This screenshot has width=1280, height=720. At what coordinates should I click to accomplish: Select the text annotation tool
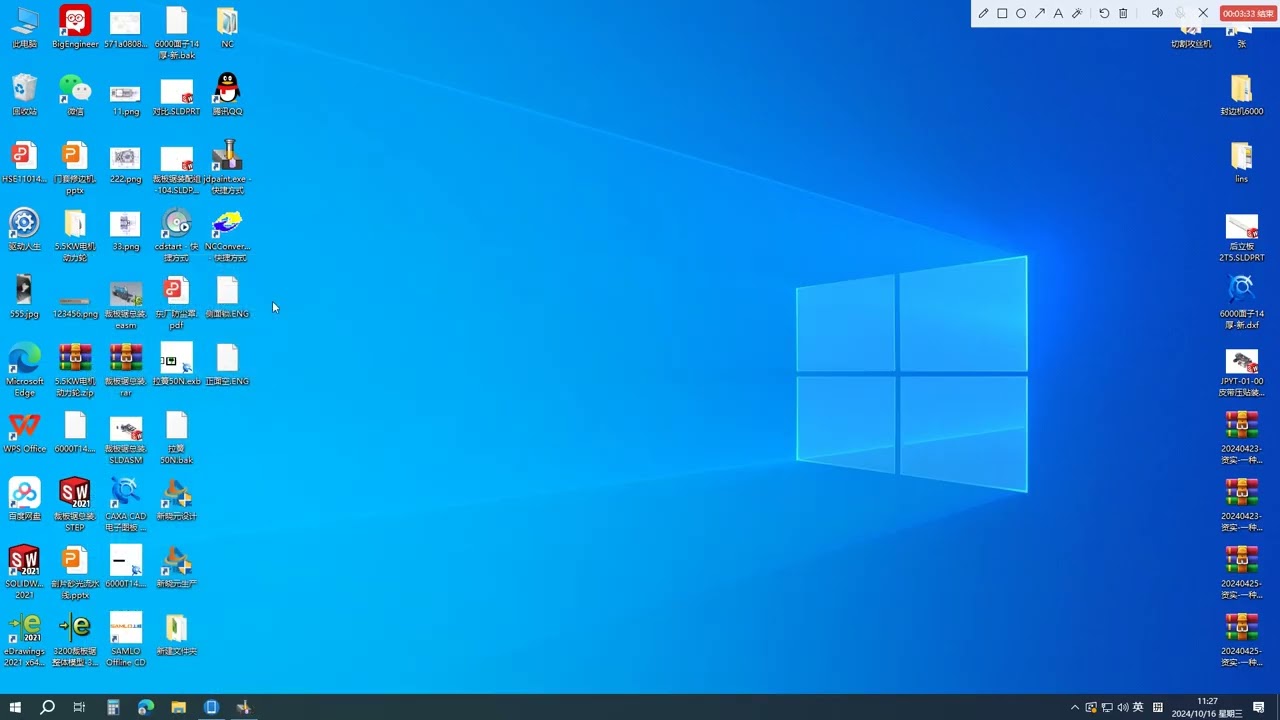pos(1058,14)
